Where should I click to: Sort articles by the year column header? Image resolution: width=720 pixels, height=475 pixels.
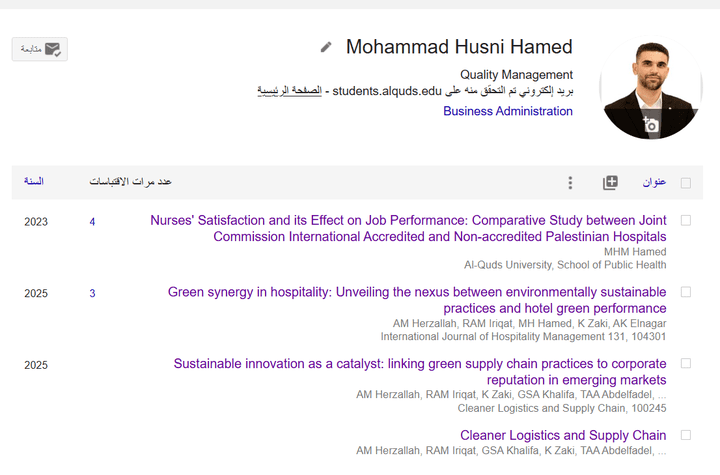coord(34,181)
